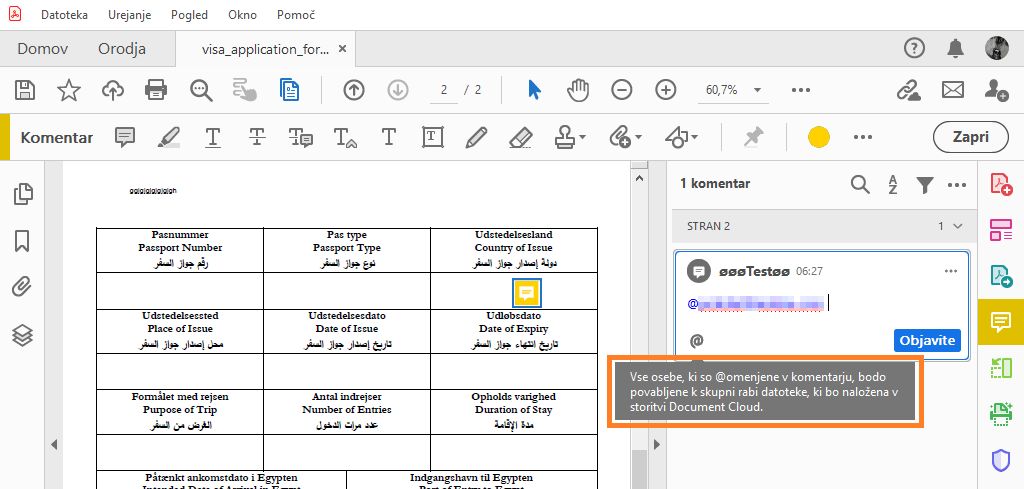The width and height of the screenshot is (1024, 489).
Task: Select the eraser tool
Action: pos(520,137)
